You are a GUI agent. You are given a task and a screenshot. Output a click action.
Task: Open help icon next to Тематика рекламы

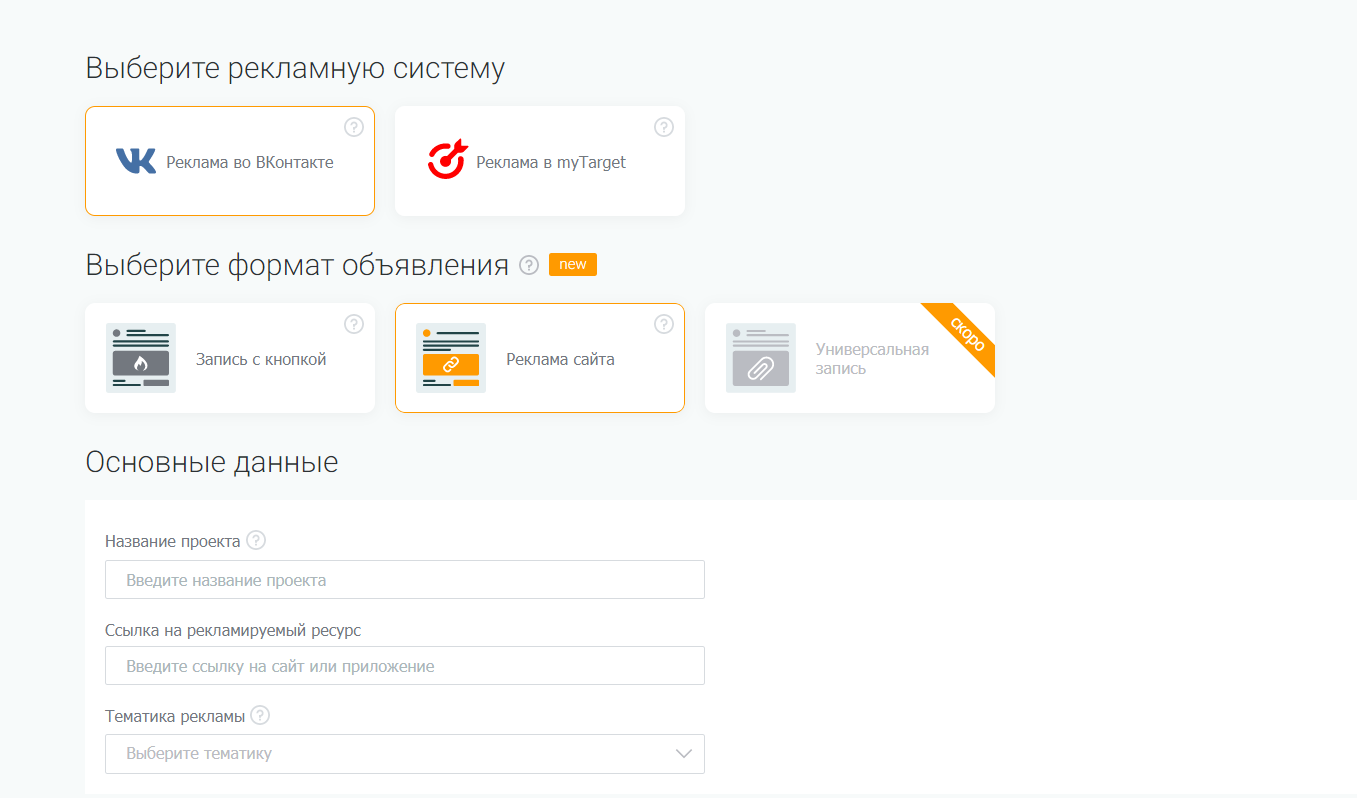click(x=260, y=716)
